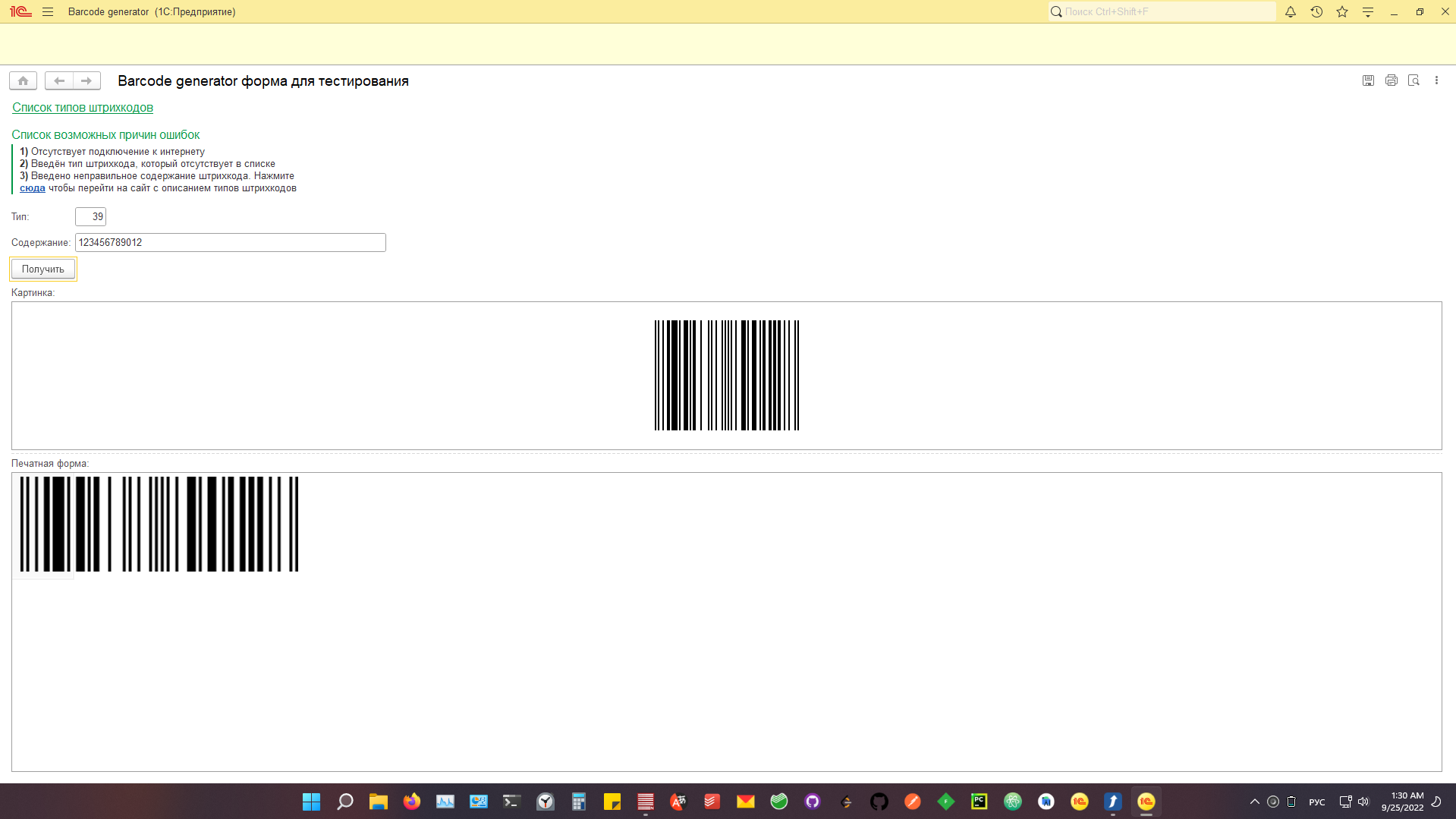This screenshot has width=1456, height=819.
Task: Open the clock showing 1:30 AM
Action: (x=1403, y=802)
